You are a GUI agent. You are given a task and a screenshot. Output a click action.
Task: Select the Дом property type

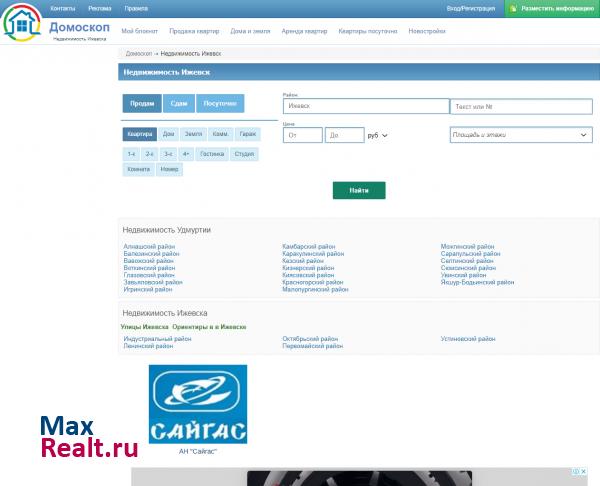coord(168,134)
